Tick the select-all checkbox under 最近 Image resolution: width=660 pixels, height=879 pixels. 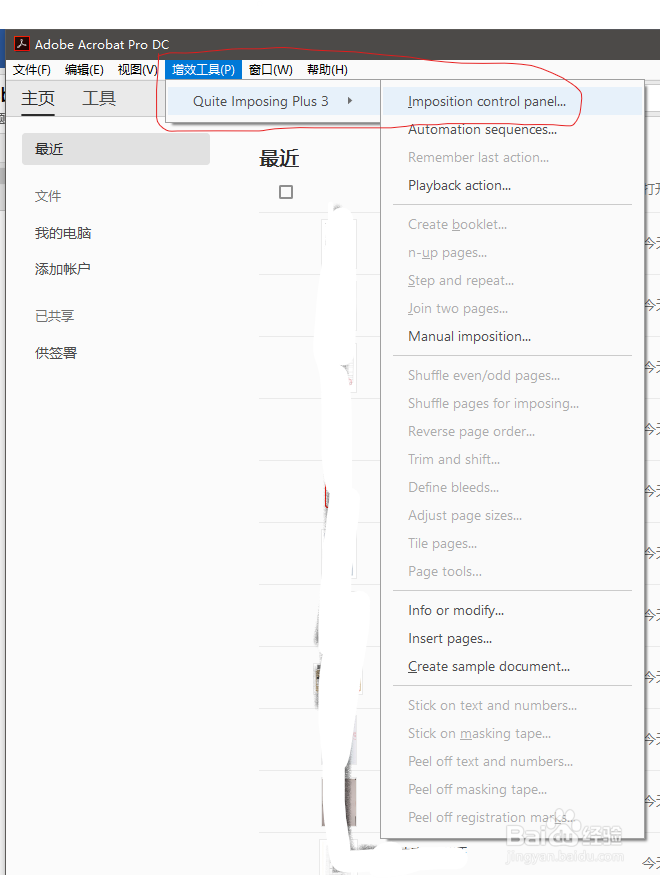[286, 192]
